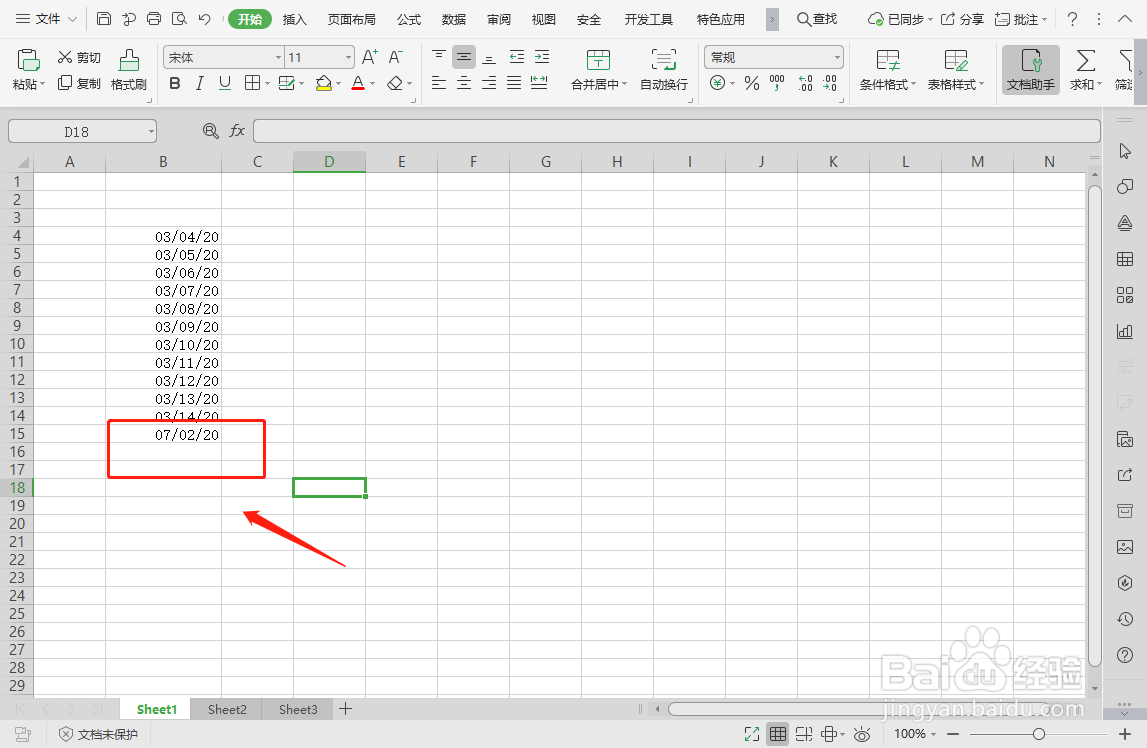Increase font size with A+ icon
The width and height of the screenshot is (1147, 748).
[370, 57]
